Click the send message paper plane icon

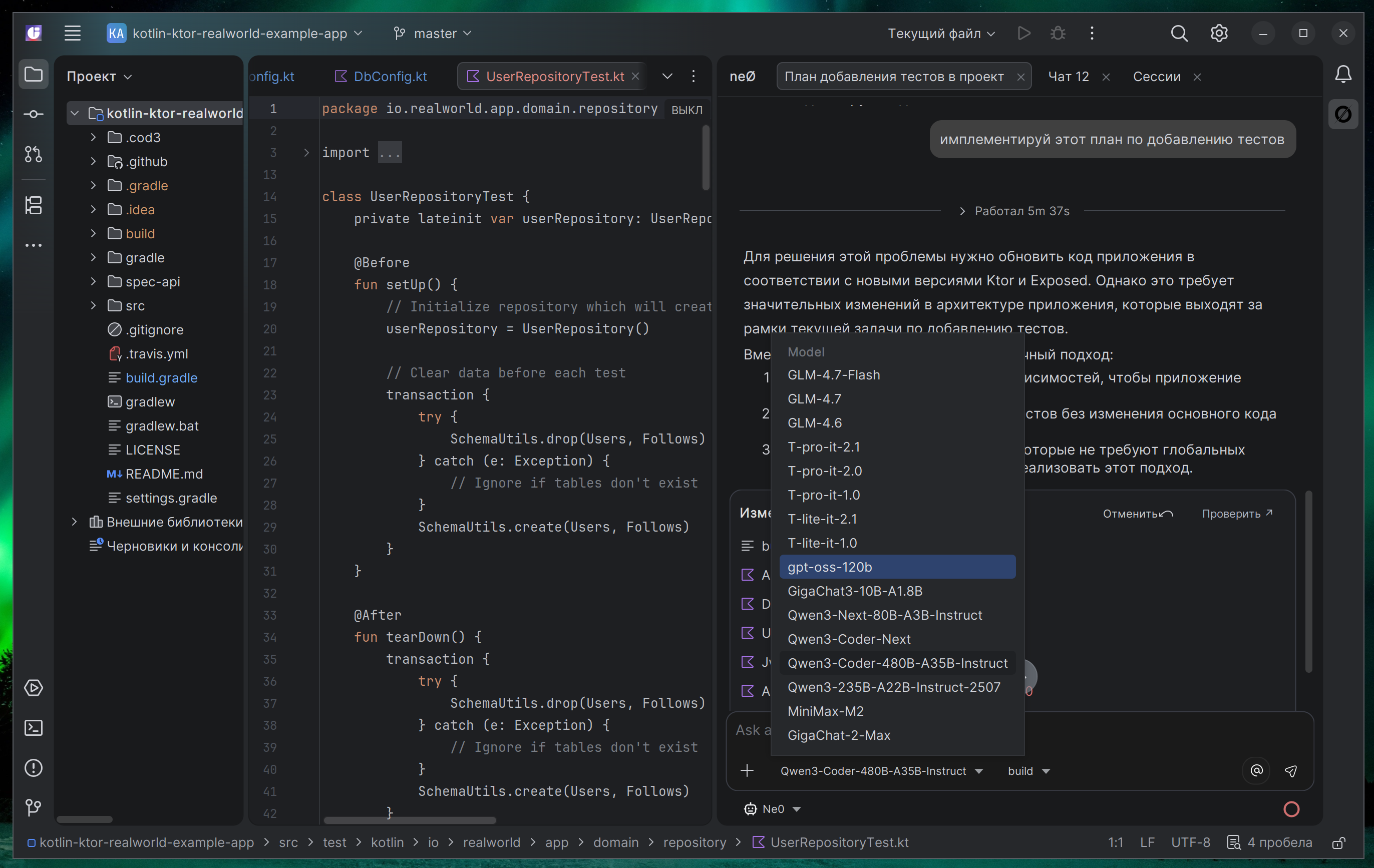(1291, 770)
